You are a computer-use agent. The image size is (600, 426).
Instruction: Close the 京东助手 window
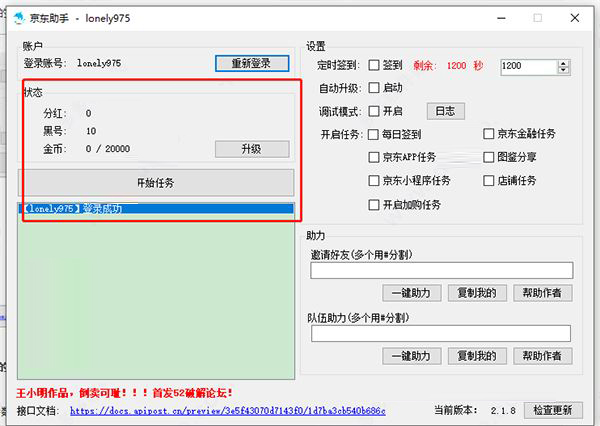pos(574,18)
